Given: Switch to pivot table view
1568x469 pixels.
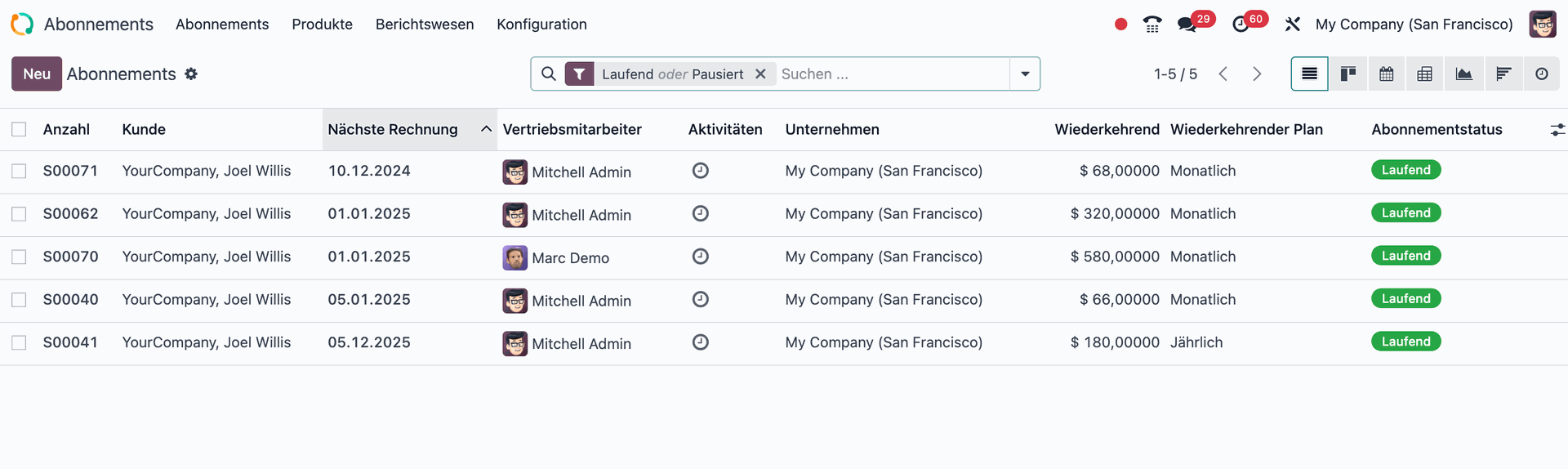Looking at the screenshot, I should [x=1424, y=74].
